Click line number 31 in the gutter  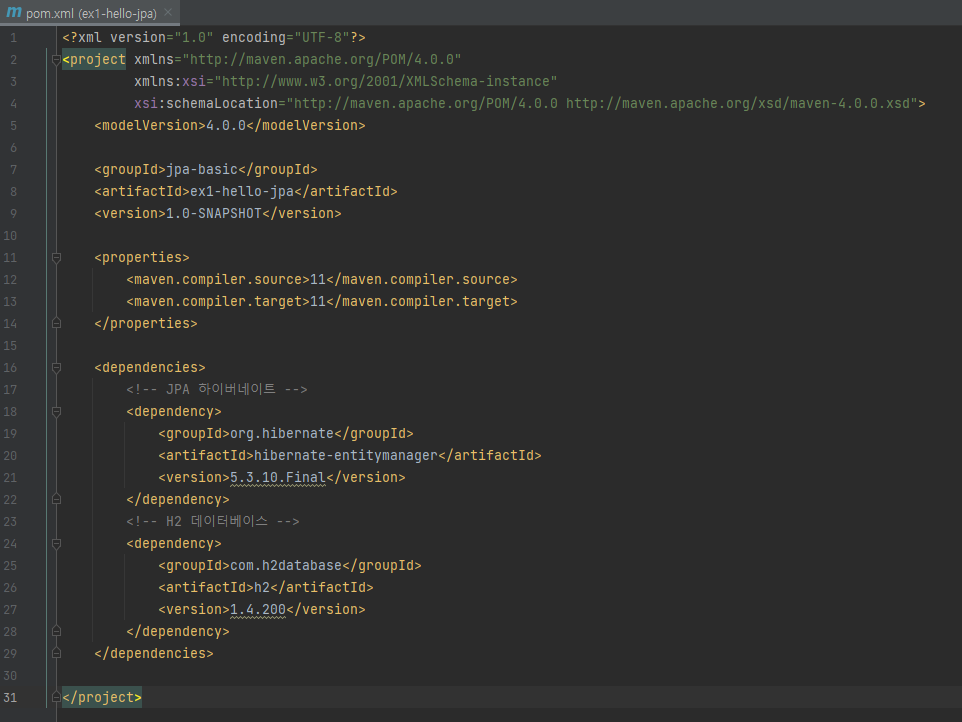pos(10,697)
